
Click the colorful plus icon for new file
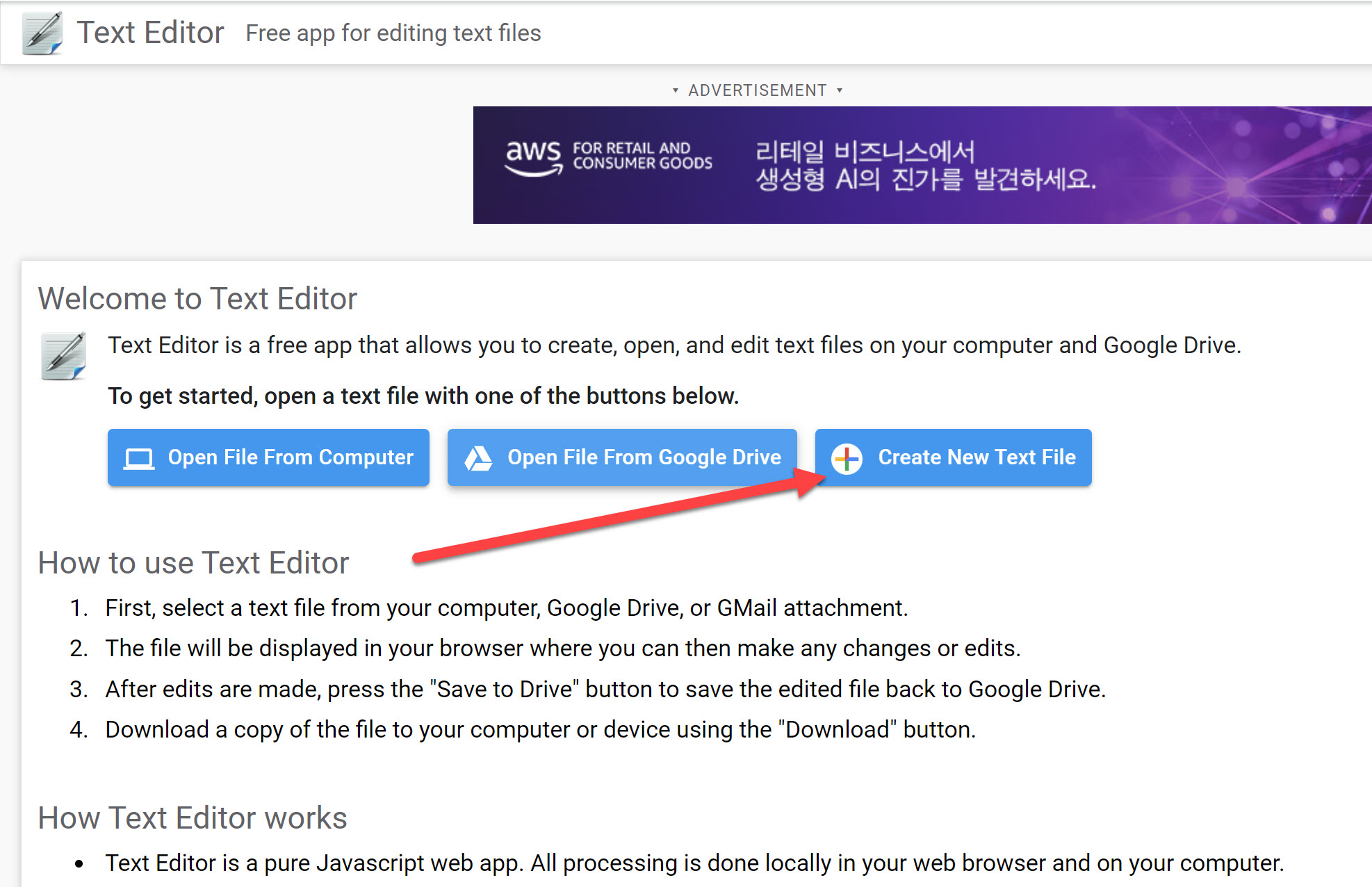tap(847, 458)
